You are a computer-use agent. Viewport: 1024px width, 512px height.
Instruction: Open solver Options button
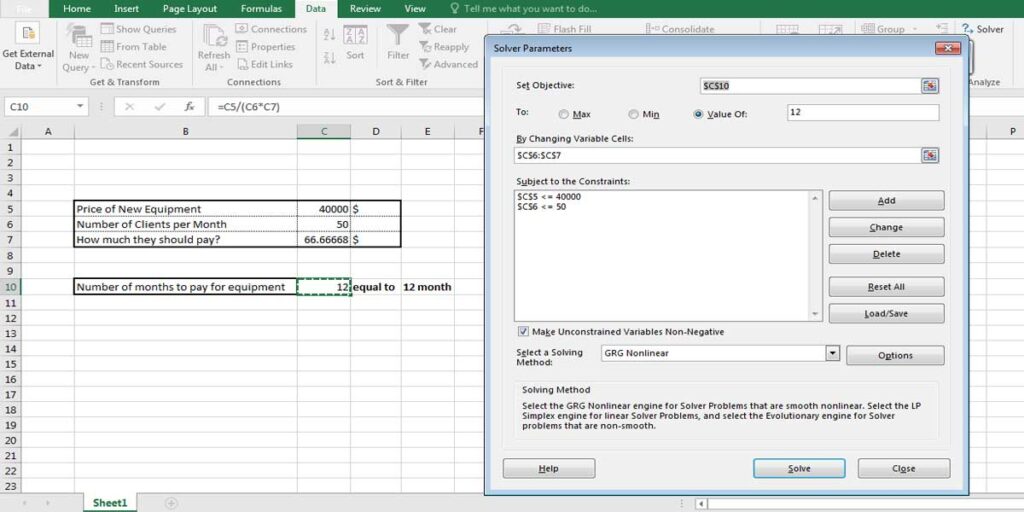coord(895,355)
